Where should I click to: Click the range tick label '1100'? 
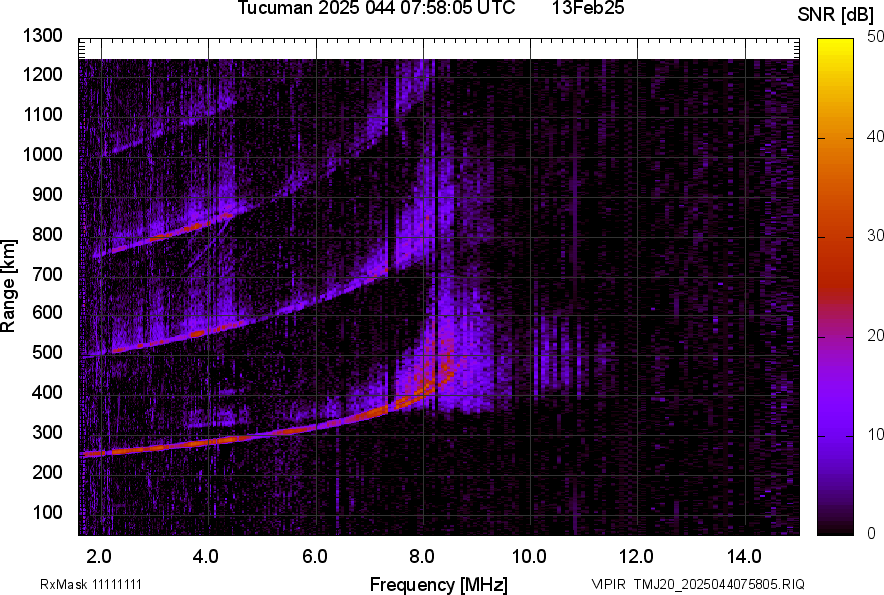[x=42, y=114]
